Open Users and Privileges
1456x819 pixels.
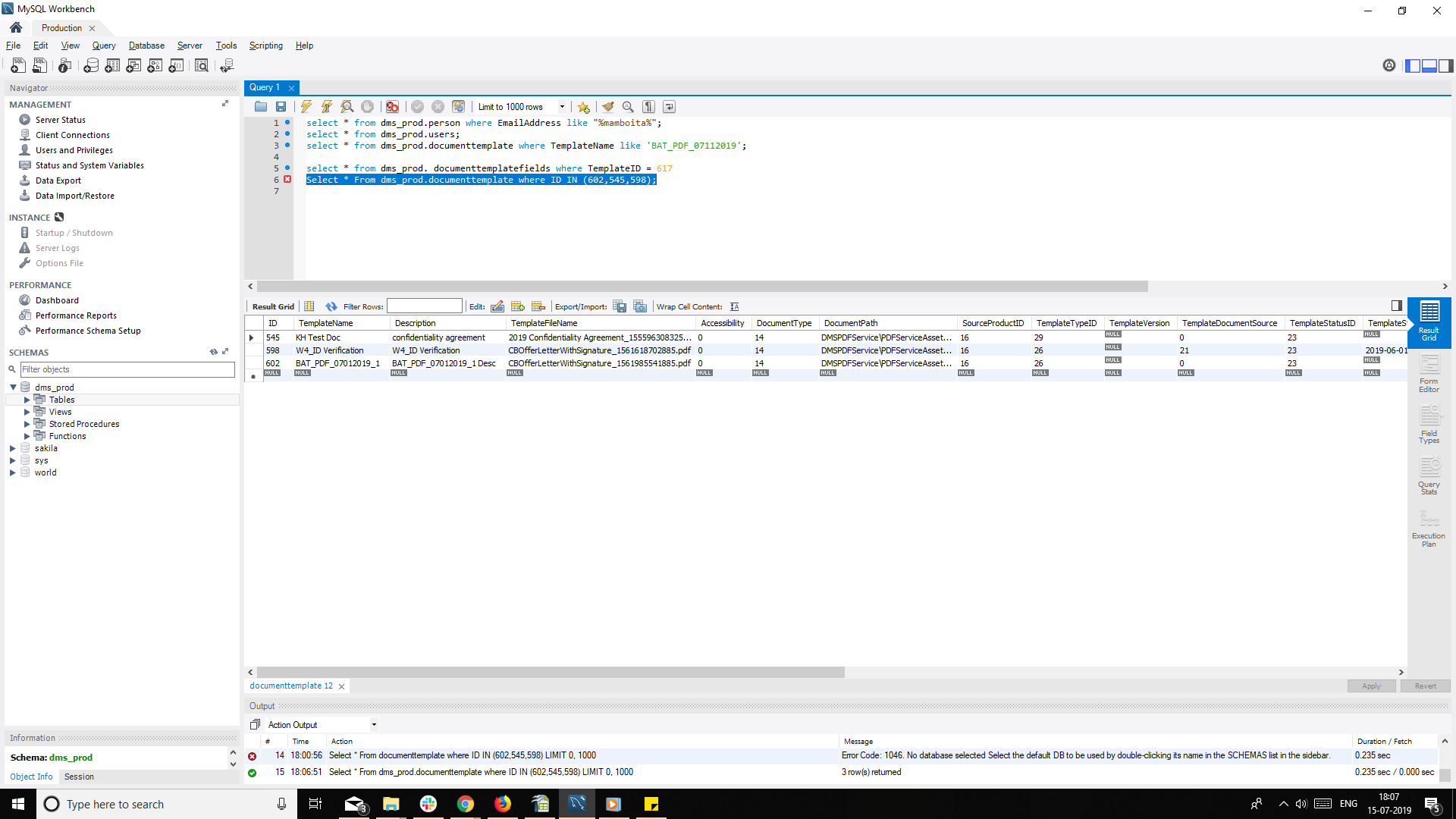(74, 150)
